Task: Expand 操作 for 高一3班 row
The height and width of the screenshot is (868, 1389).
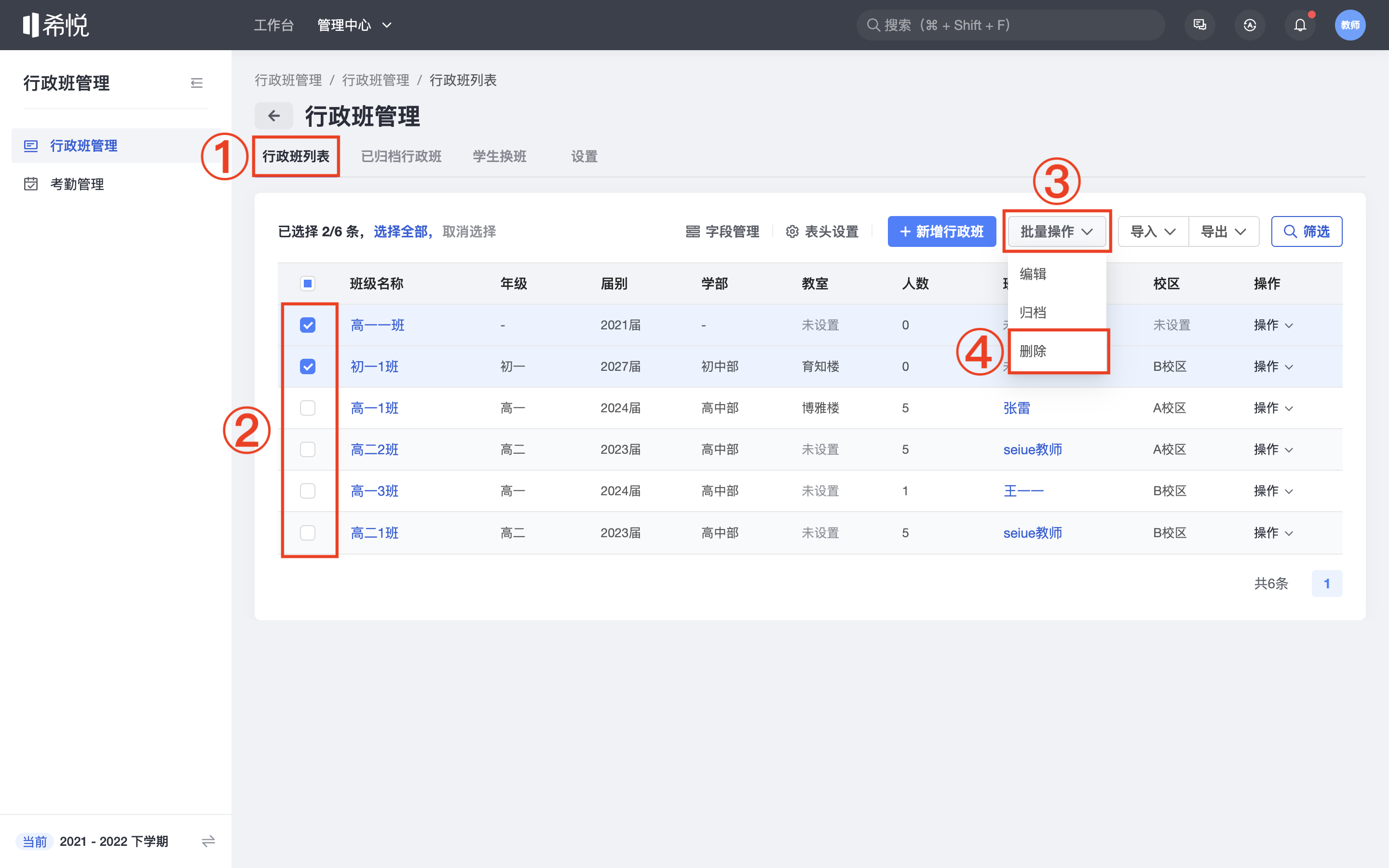Action: [x=1273, y=491]
